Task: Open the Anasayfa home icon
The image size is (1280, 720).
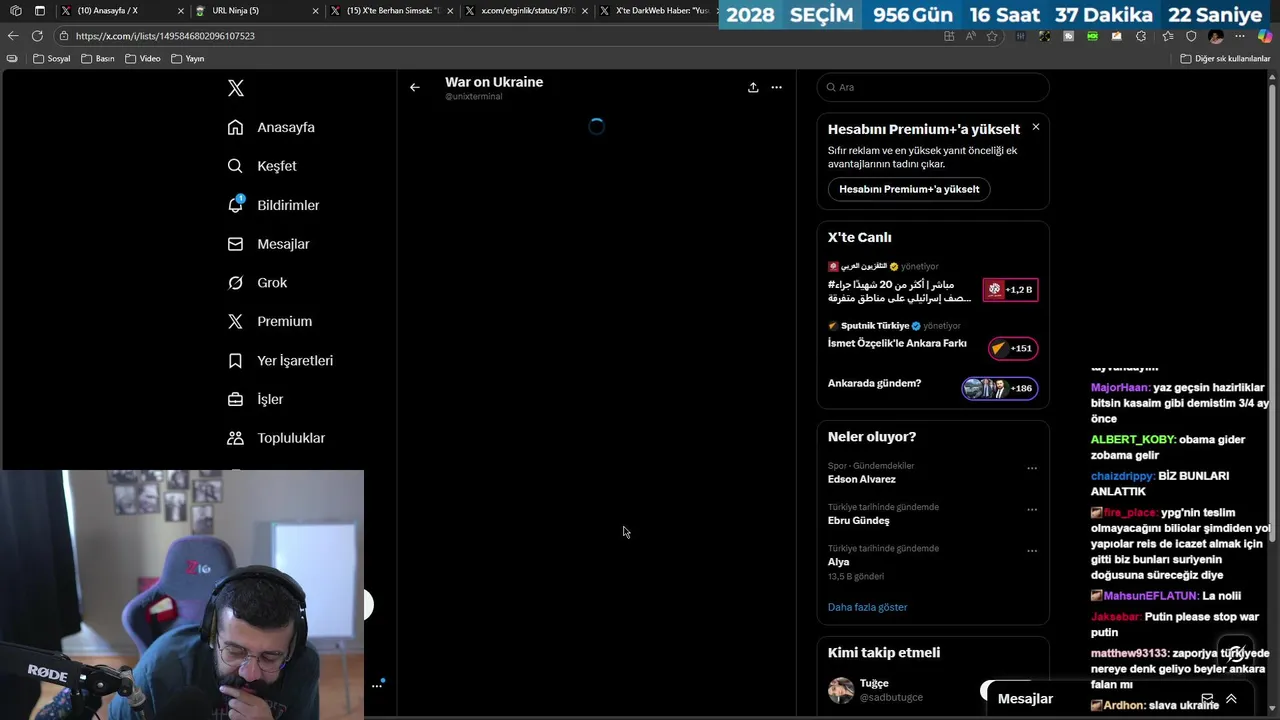Action: [235, 127]
